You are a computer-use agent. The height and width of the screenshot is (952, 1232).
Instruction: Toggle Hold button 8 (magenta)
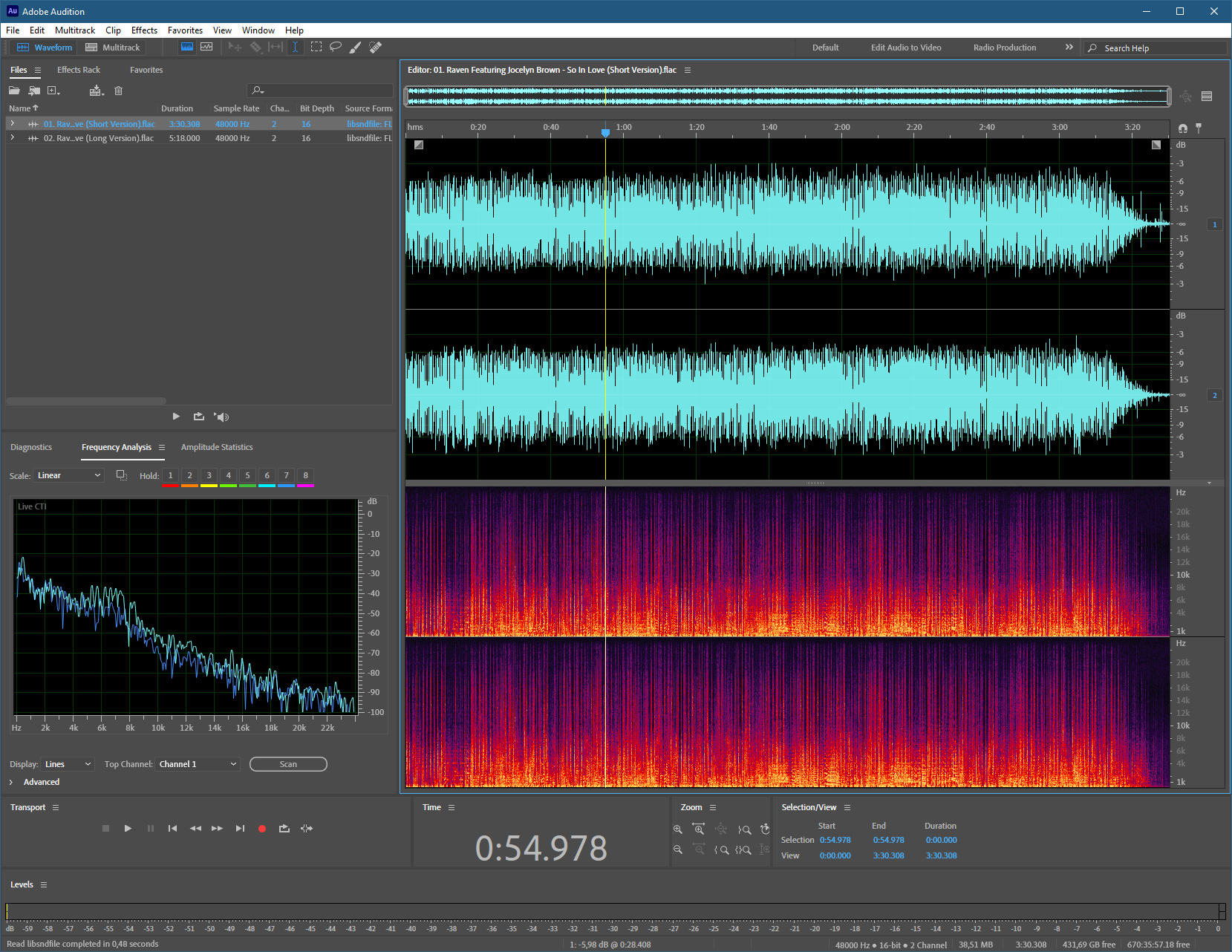pyautogui.click(x=305, y=476)
